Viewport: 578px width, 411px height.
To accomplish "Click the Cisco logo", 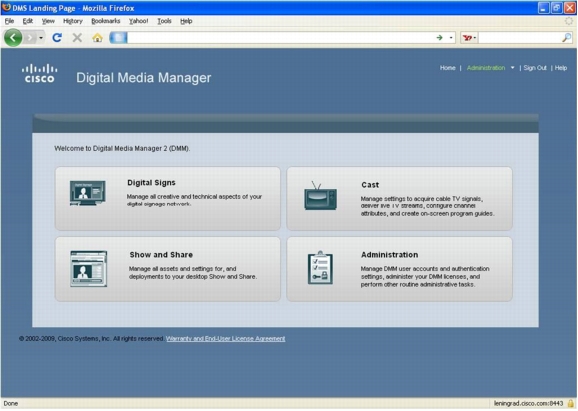I will click(x=39, y=73).
